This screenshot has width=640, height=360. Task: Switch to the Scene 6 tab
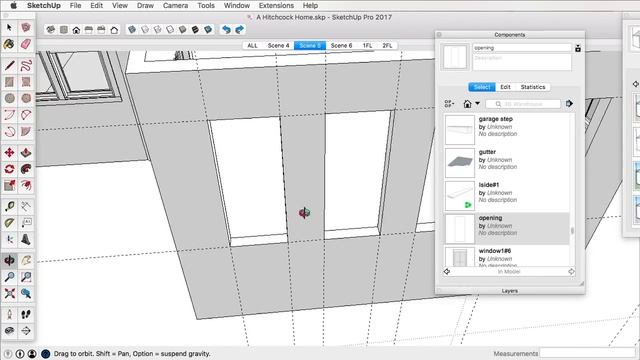pos(341,46)
